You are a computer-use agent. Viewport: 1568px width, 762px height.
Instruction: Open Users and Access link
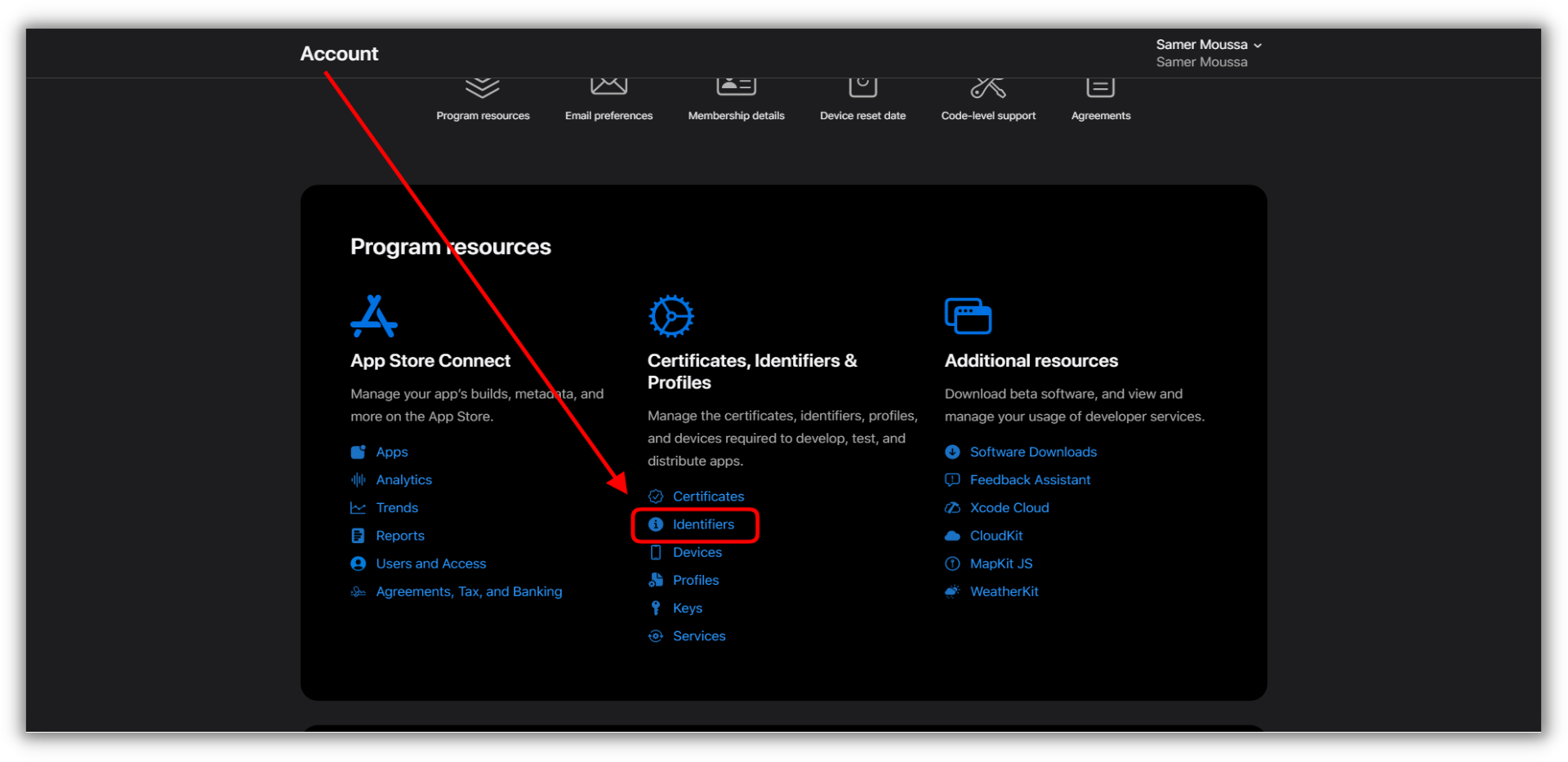[x=431, y=564]
